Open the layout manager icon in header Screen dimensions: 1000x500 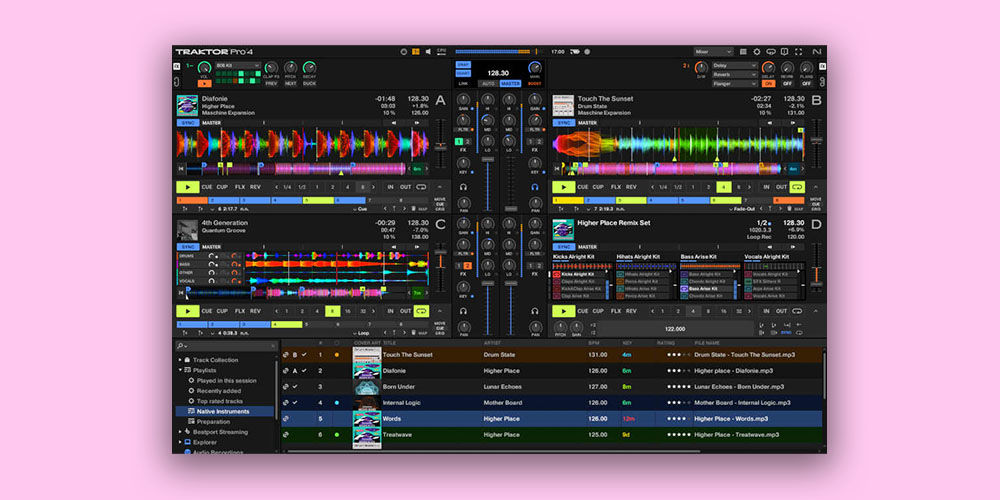tap(744, 52)
